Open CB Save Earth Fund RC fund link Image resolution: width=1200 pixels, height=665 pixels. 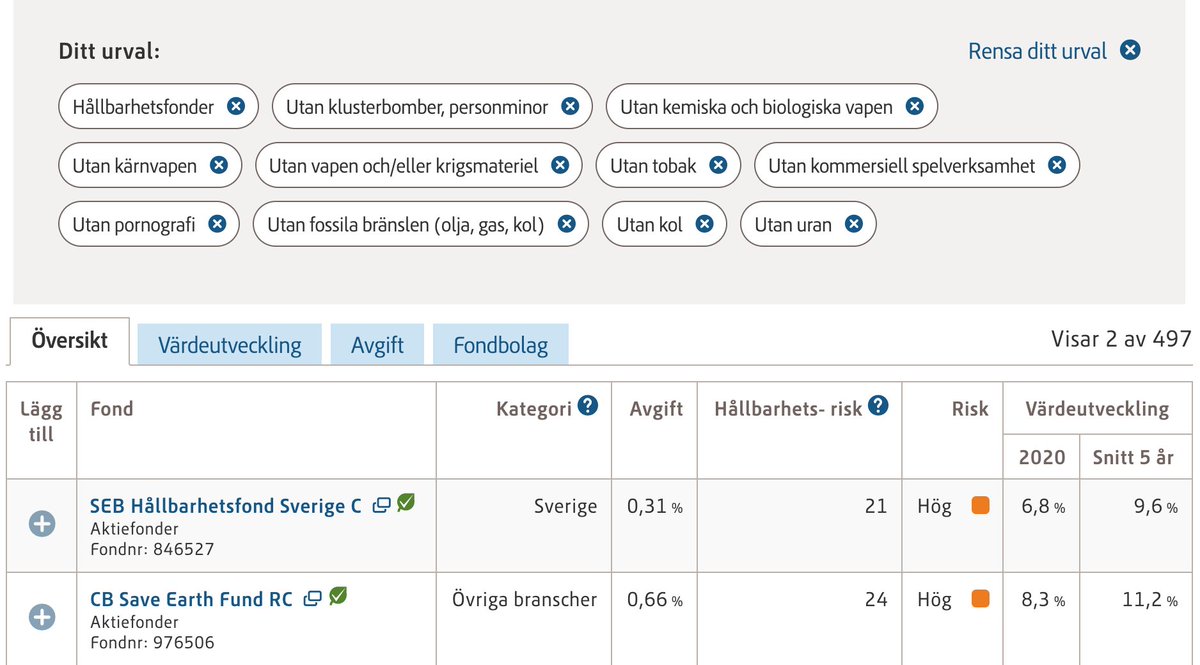191,599
